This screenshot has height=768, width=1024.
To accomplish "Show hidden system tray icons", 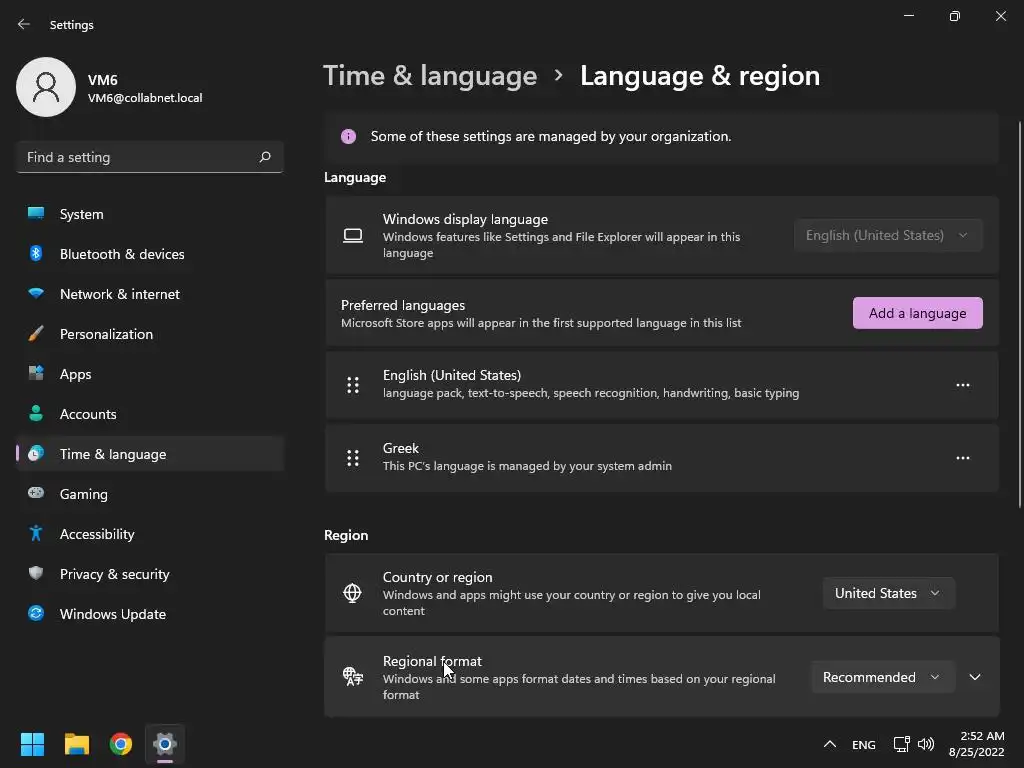I will click(829, 744).
